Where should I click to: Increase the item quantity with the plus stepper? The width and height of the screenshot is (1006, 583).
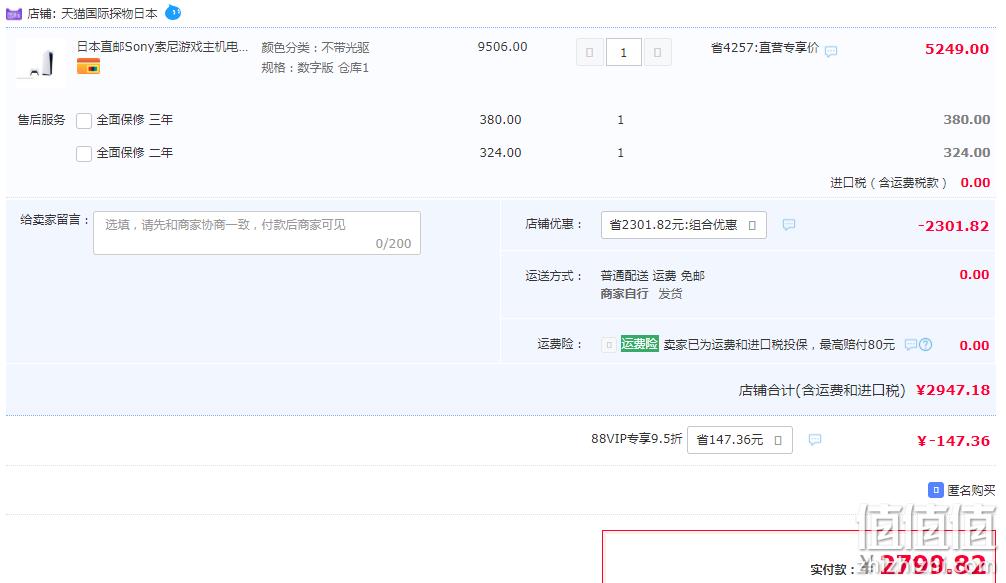point(658,53)
